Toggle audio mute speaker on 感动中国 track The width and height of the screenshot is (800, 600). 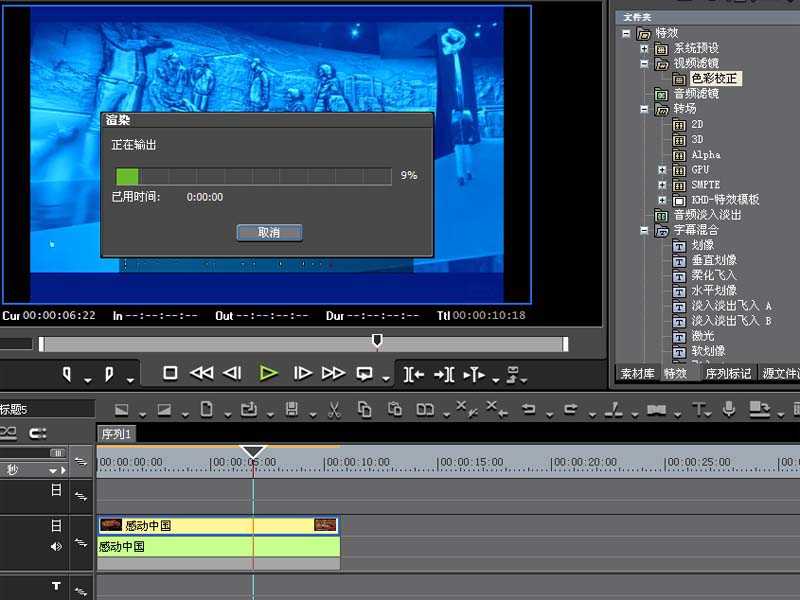57,547
